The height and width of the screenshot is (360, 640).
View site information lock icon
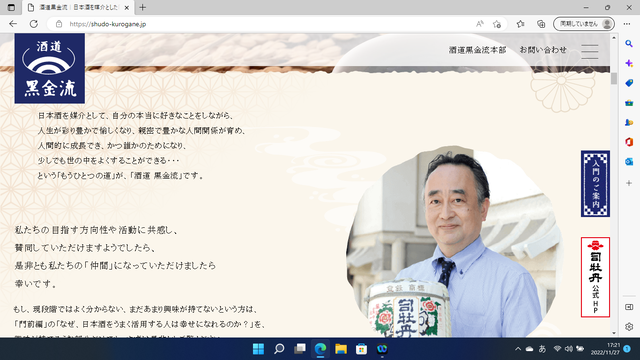[x=59, y=24]
